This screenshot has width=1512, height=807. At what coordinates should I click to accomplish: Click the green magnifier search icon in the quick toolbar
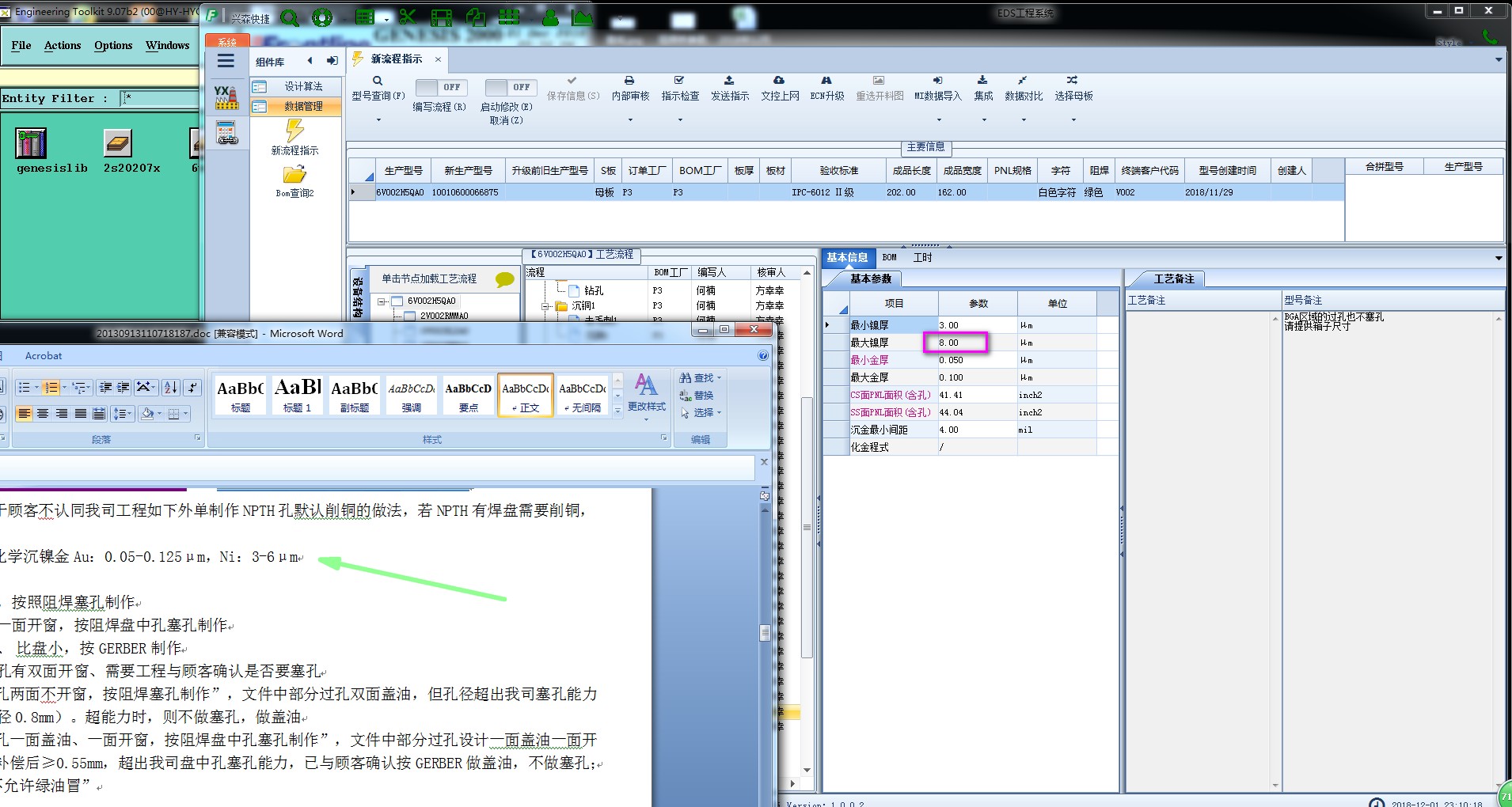tap(290, 17)
